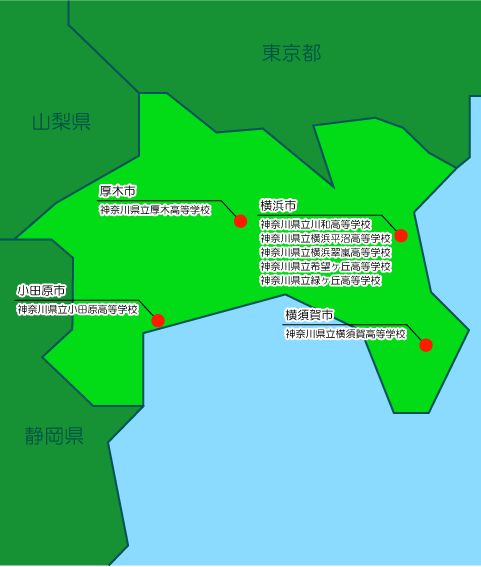Select the 小田原市 city label
481x567 pixels.
41,291
